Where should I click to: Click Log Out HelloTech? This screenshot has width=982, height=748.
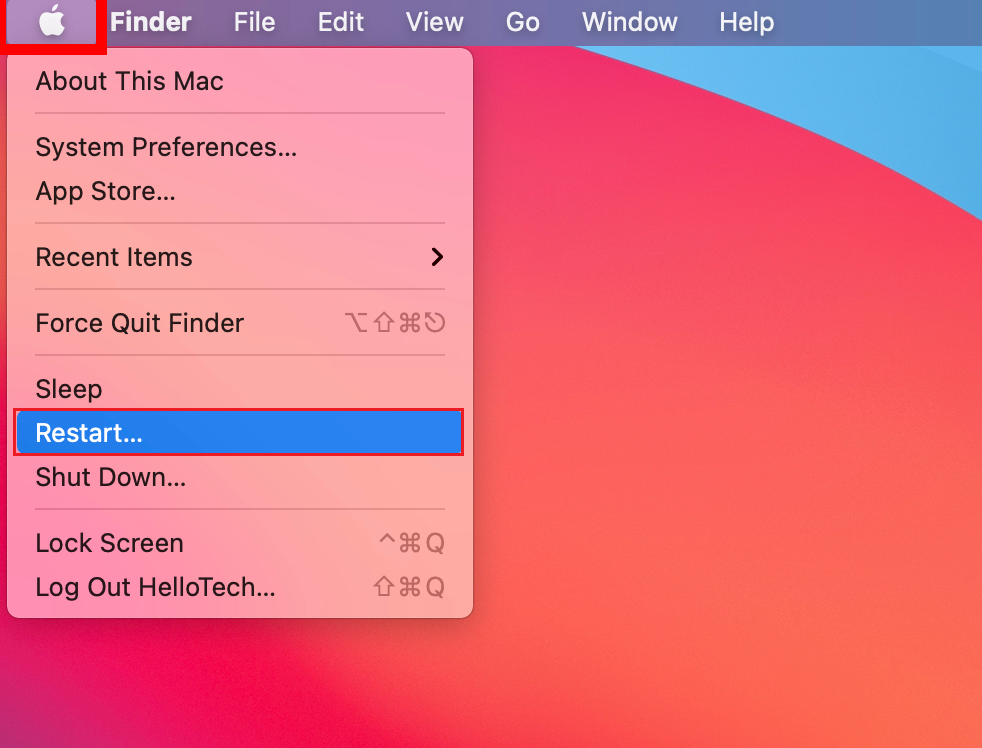(155, 587)
